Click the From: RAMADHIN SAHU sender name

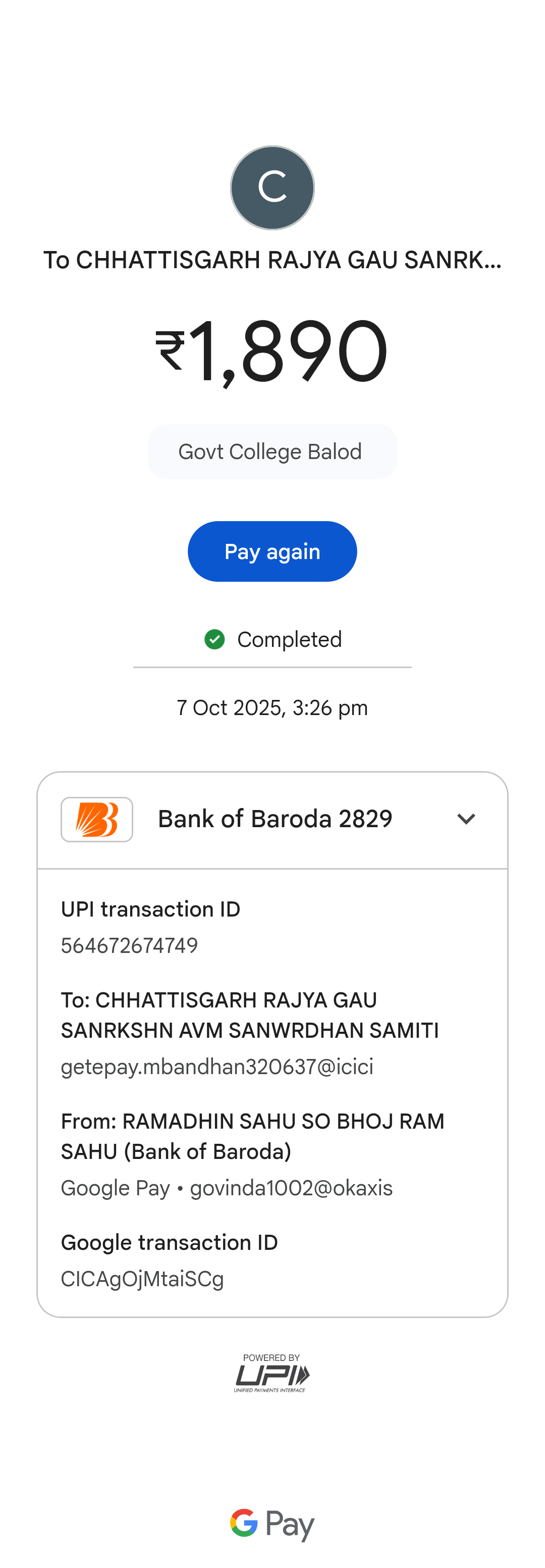coord(252,1136)
